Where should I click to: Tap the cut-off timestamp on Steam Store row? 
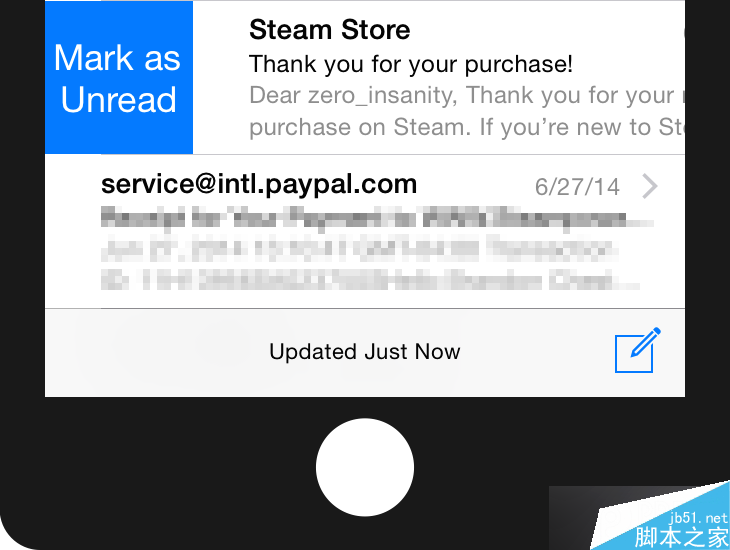(x=684, y=32)
